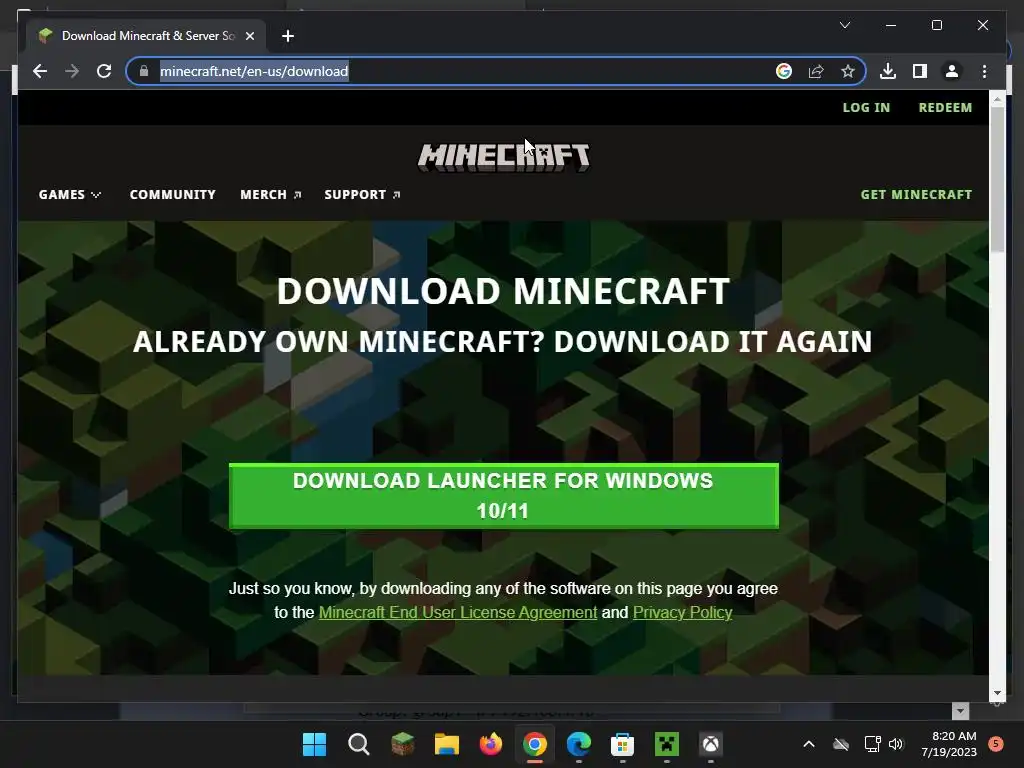Open the COMMUNITY menu item
The height and width of the screenshot is (768, 1024).
click(172, 195)
